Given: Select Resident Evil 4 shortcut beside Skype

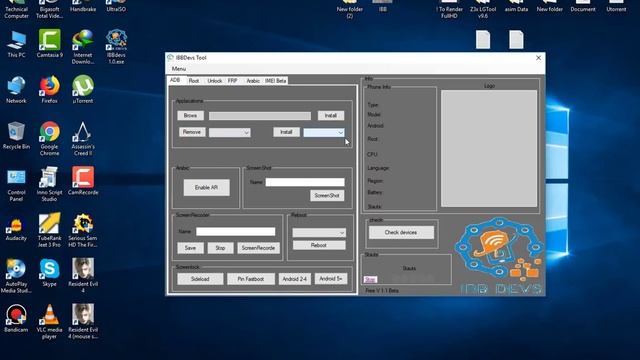Looking at the screenshot, I should [83, 276].
